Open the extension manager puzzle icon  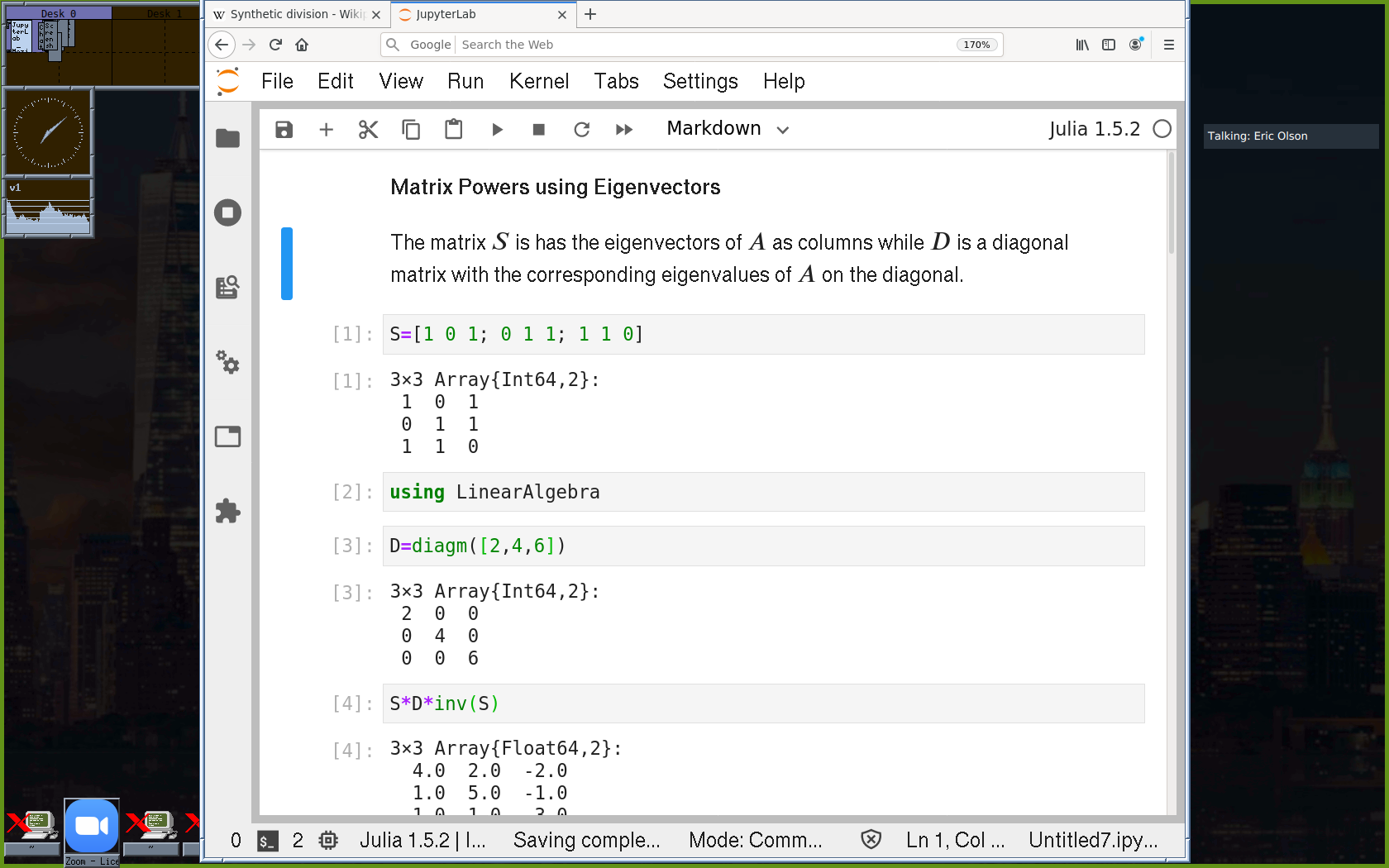point(227,511)
